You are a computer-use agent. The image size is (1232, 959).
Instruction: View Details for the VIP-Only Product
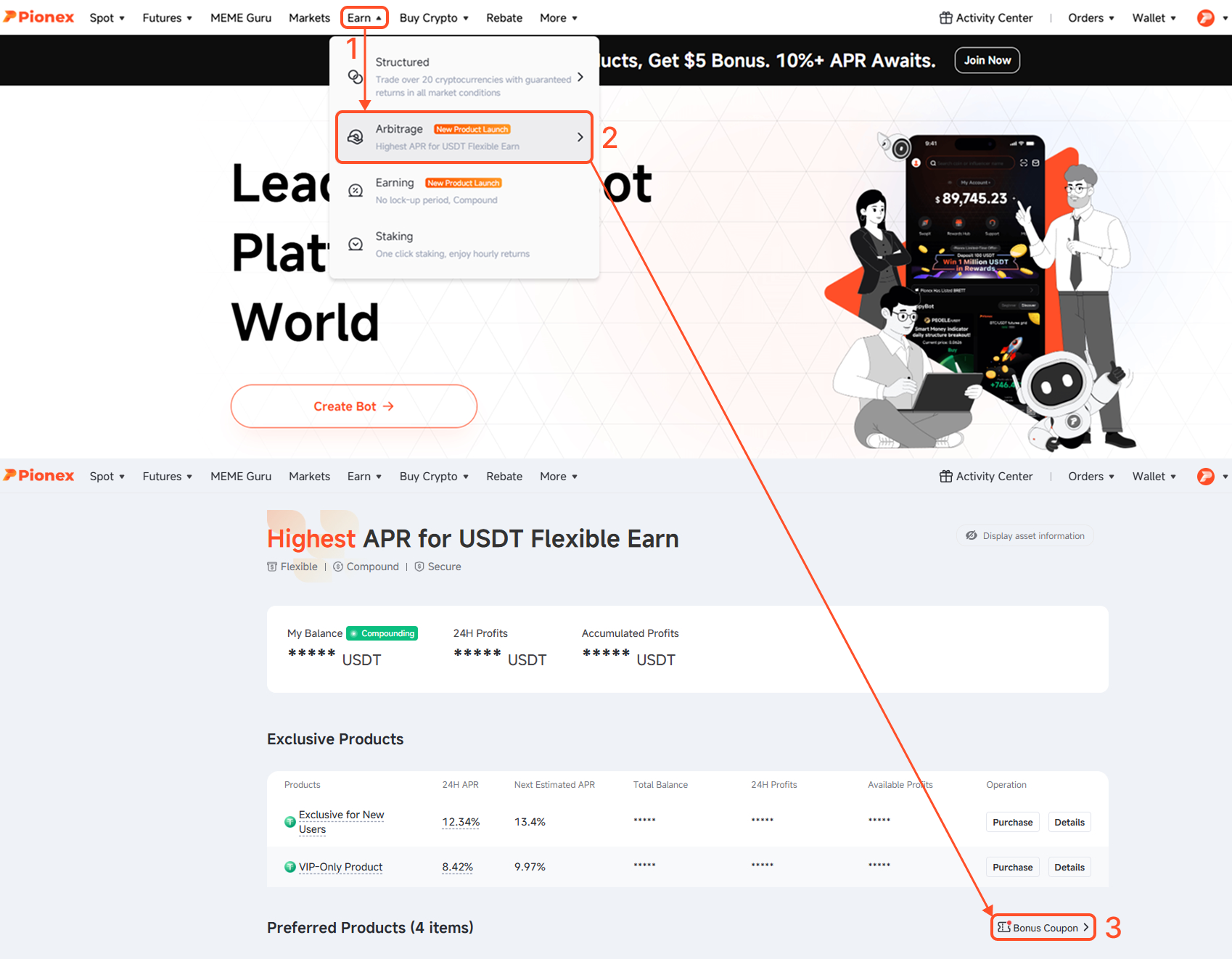(x=1069, y=867)
